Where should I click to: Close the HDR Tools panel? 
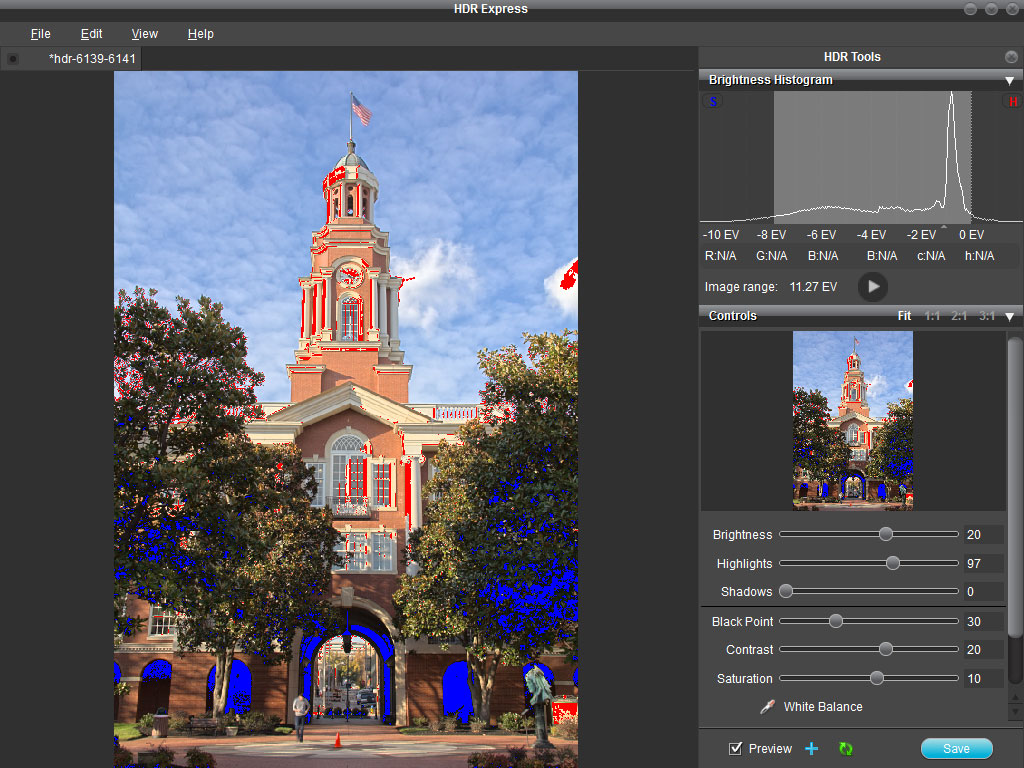point(1010,57)
